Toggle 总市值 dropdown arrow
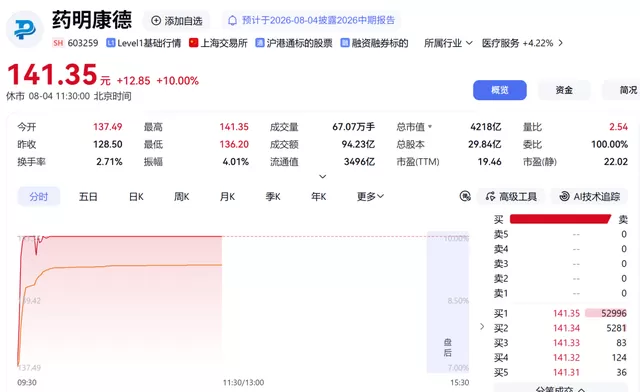The height and width of the screenshot is (392, 640). click(430, 127)
